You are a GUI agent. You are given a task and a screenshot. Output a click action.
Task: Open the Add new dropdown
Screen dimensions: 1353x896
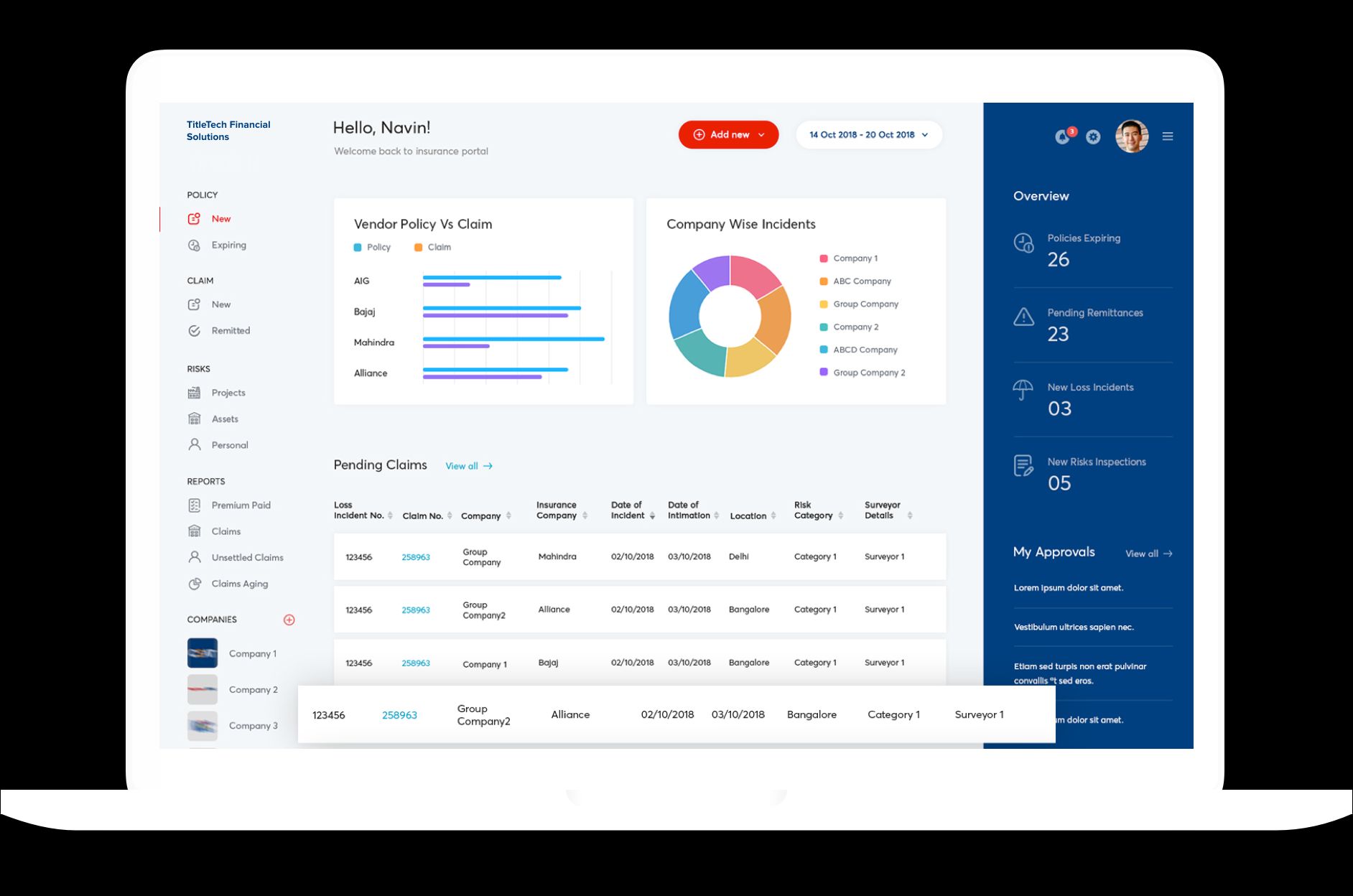tap(728, 135)
